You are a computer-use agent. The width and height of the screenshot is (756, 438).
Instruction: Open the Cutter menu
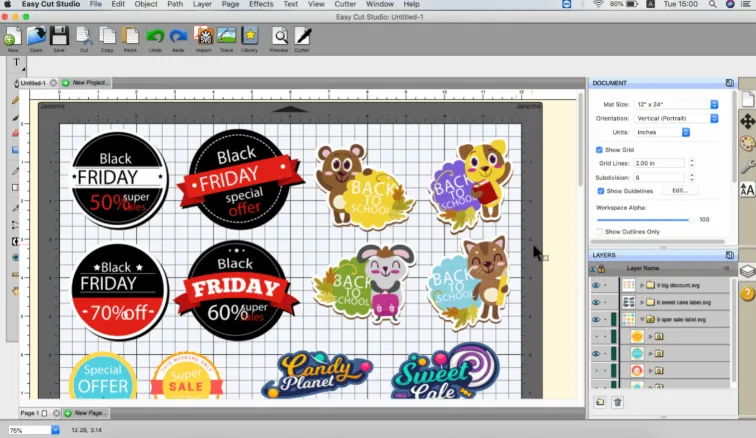click(x=345, y=4)
